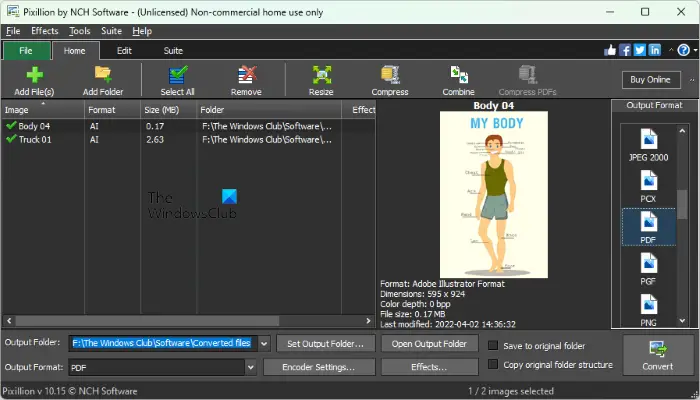Open the dropdown arrow next to help icon
This screenshot has width=700, height=400.
pyautogui.click(x=695, y=51)
